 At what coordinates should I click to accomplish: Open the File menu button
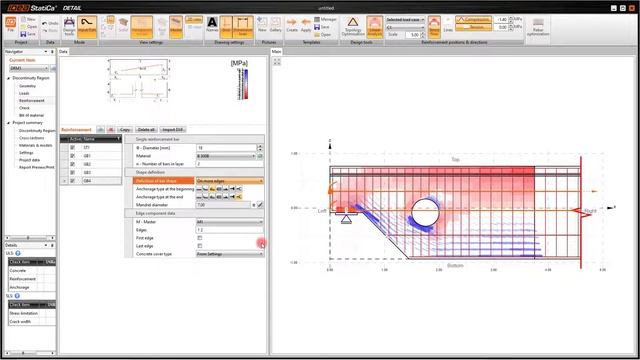pyautogui.click(x=11, y=24)
